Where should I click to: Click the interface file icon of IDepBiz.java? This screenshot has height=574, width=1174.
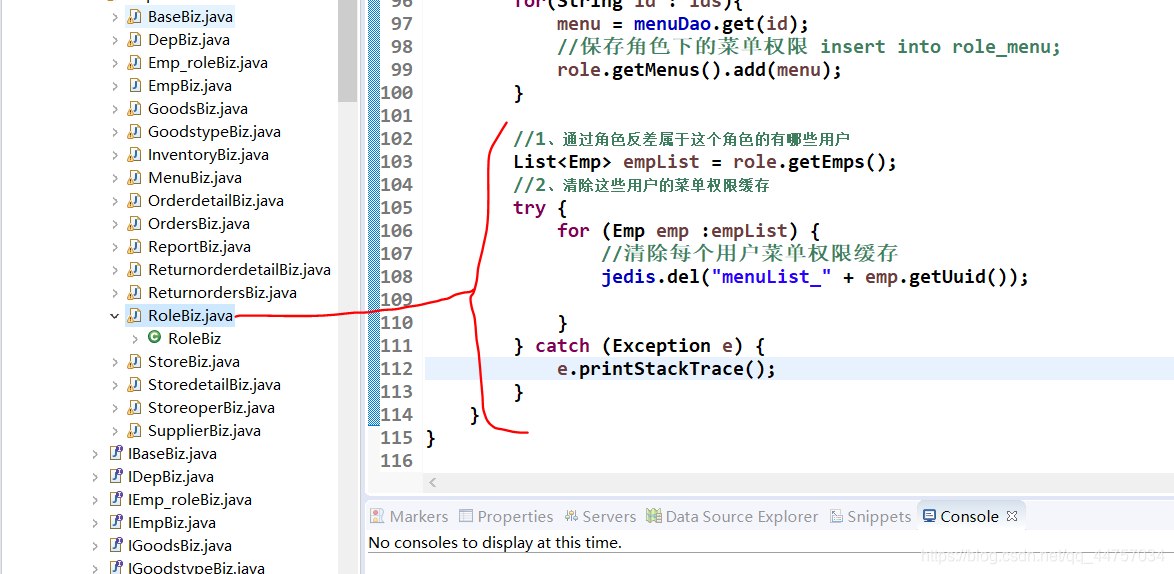[x=115, y=477]
